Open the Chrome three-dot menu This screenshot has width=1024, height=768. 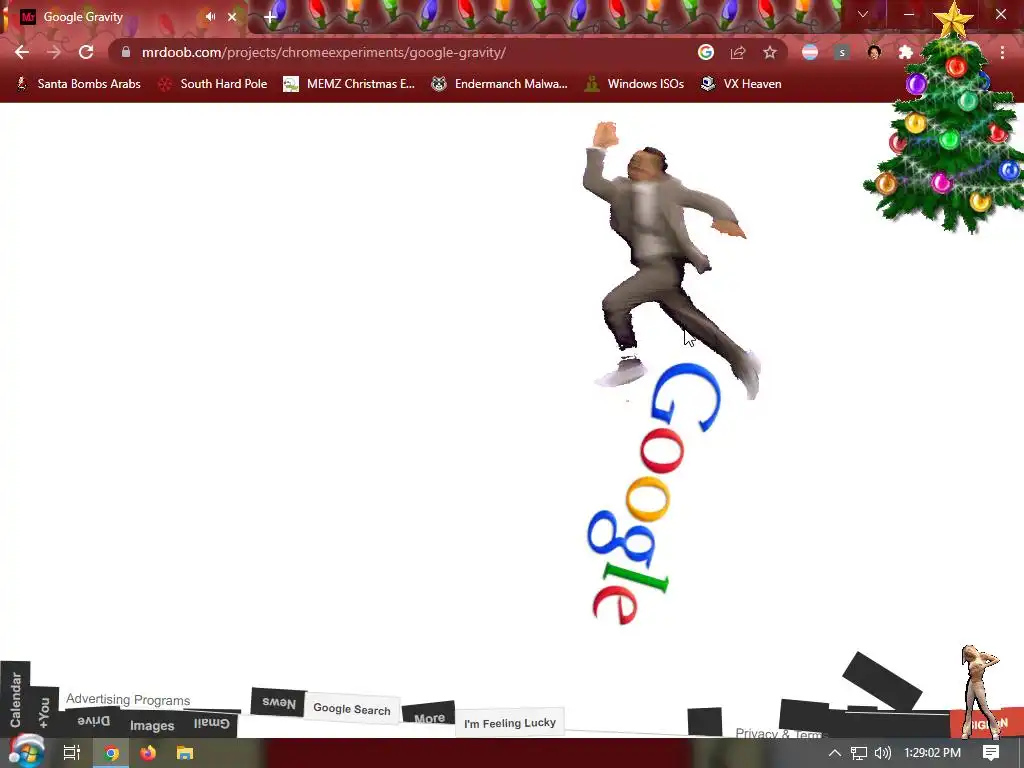pos(1002,52)
